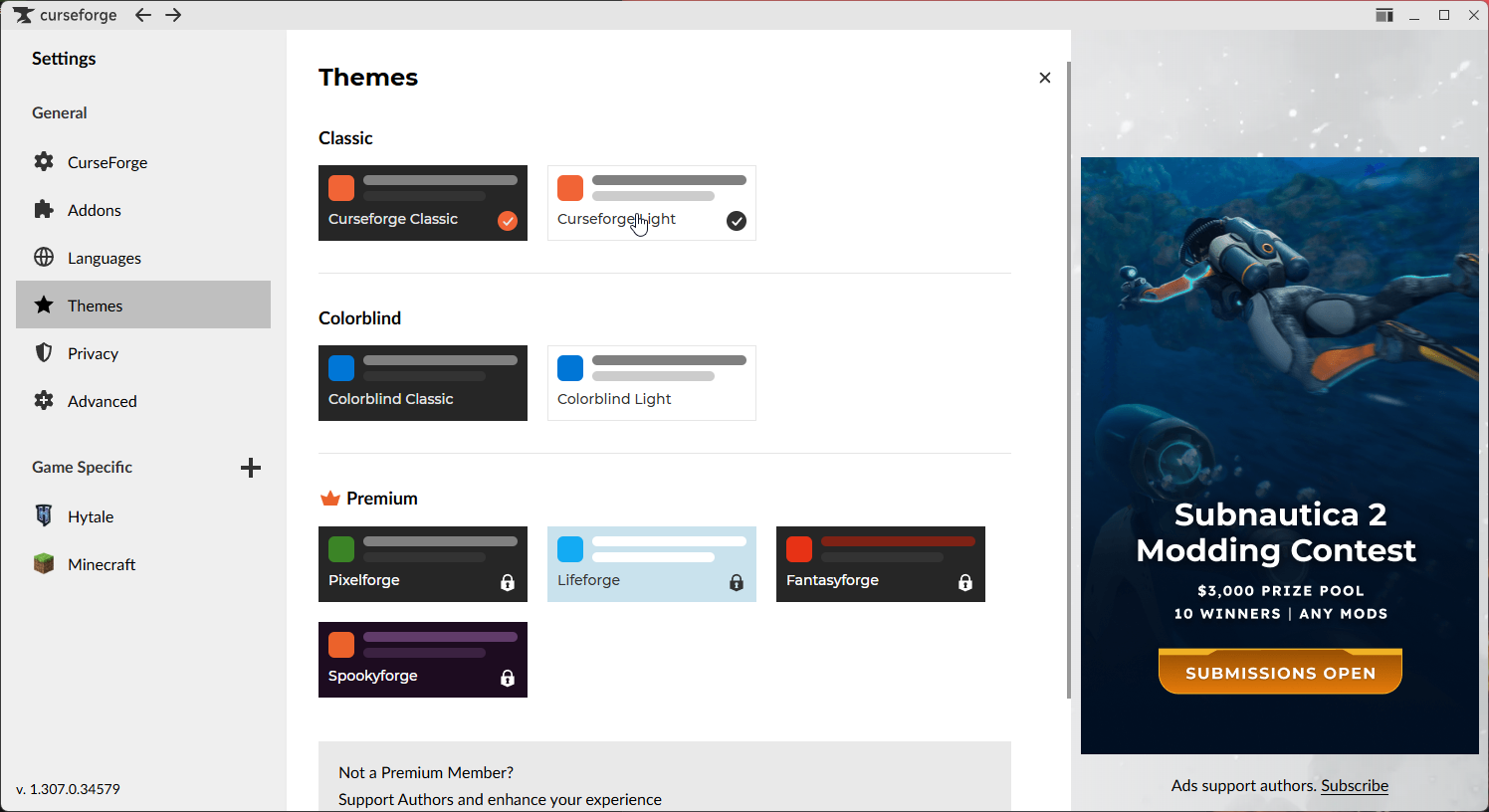Add a game with the plus icon
The width and height of the screenshot is (1489, 812).
(251, 468)
